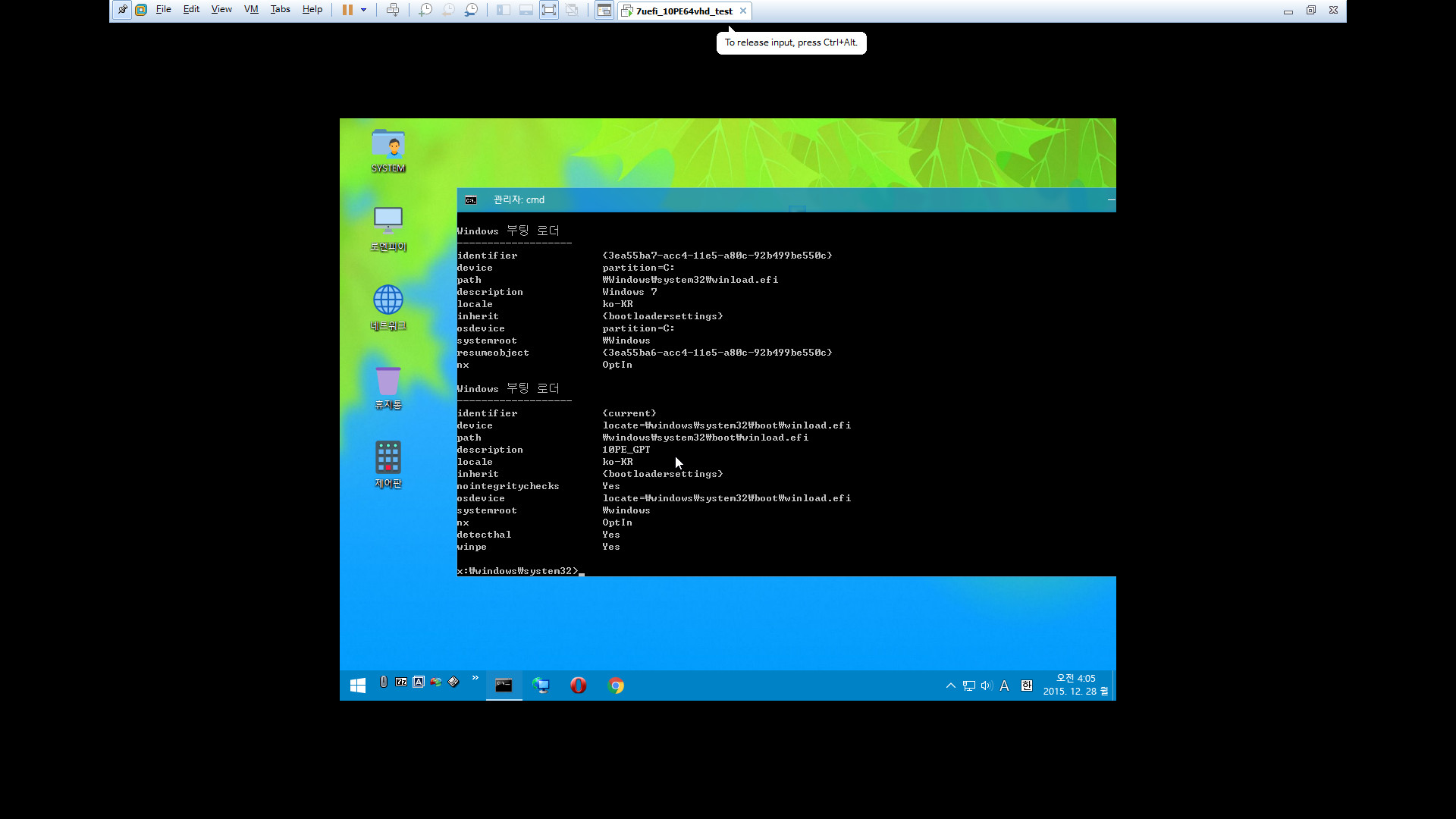Click the resumeobject entry in cmd output
This screenshot has height=819, width=1456.
pos(493,353)
